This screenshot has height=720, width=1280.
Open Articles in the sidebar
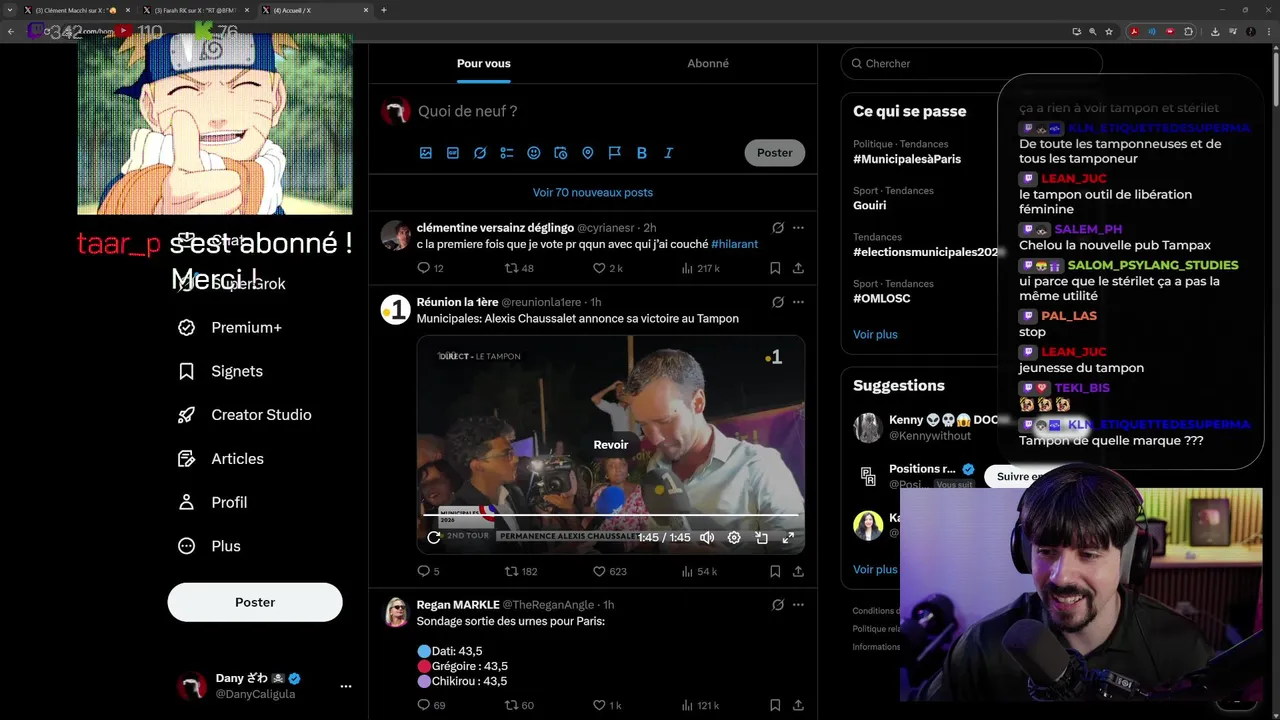221,459
